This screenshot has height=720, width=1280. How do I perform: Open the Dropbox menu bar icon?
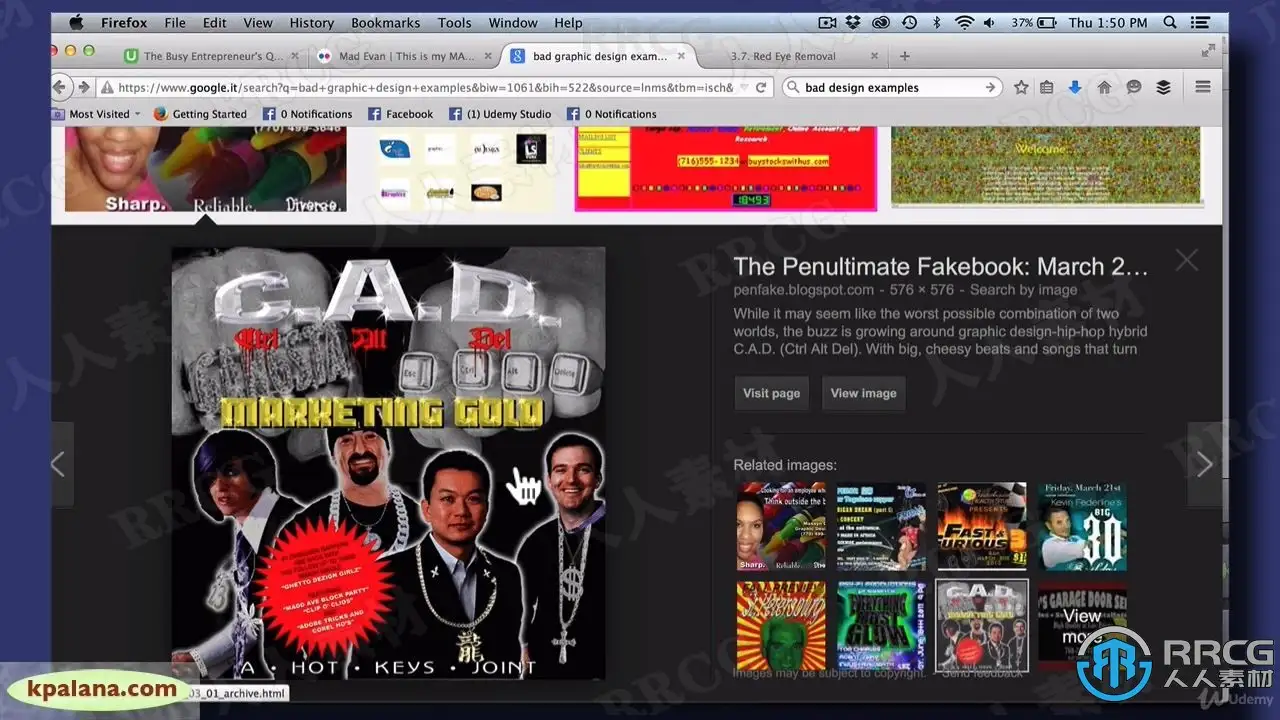(x=853, y=22)
